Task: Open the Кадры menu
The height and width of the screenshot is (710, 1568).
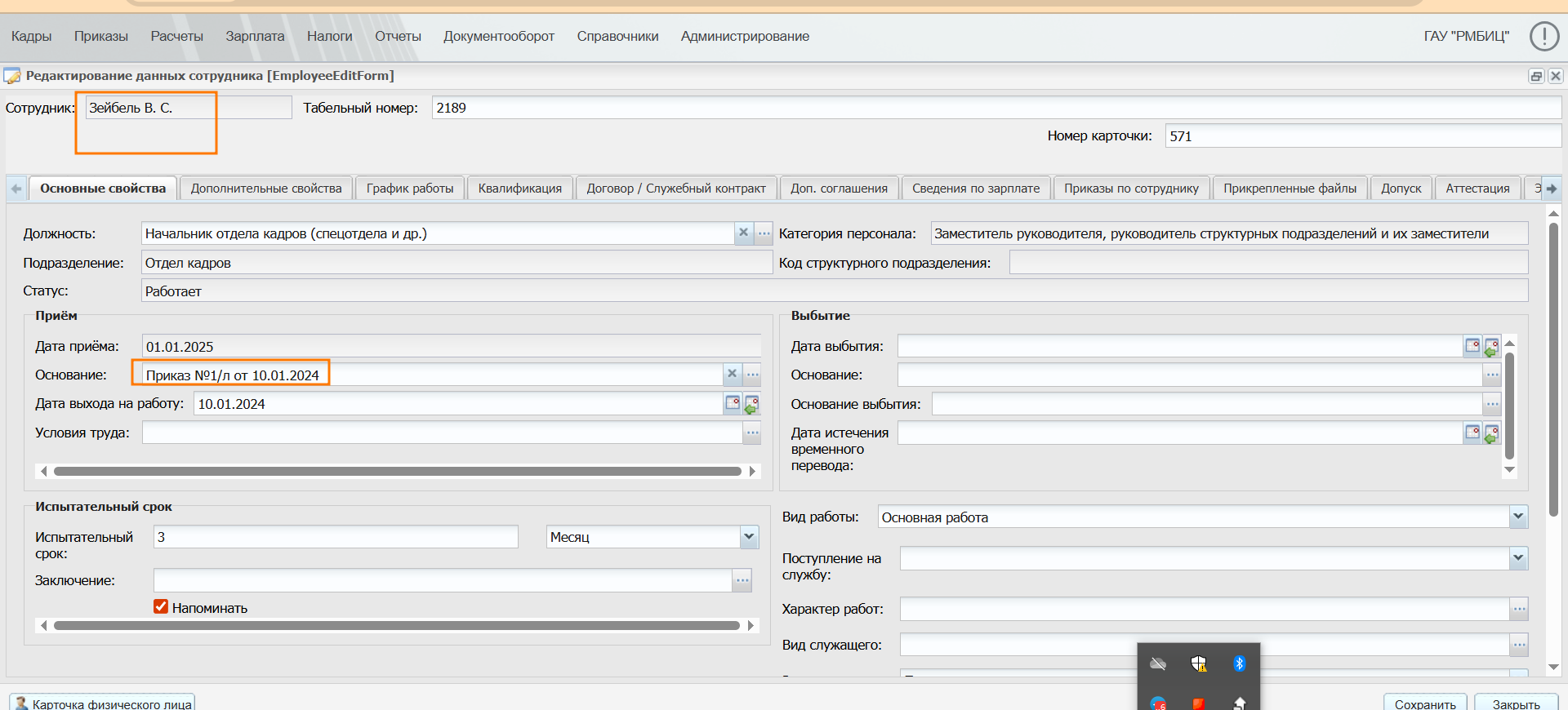Action: [x=32, y=36]
